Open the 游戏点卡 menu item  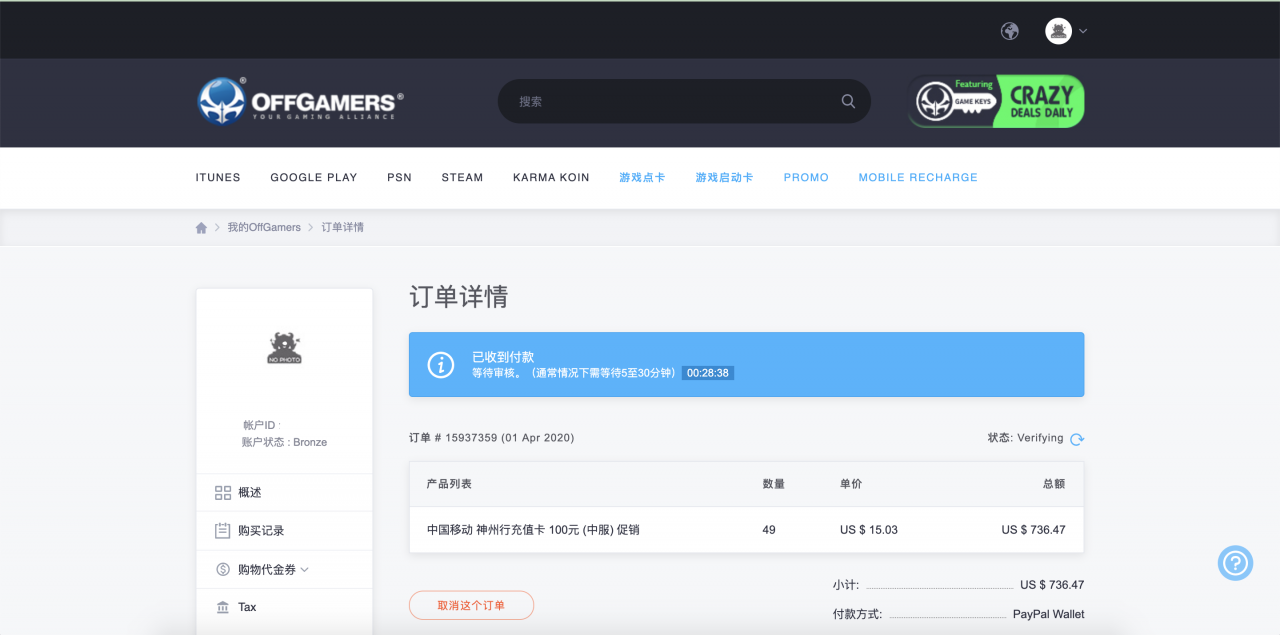pos(642,177)
